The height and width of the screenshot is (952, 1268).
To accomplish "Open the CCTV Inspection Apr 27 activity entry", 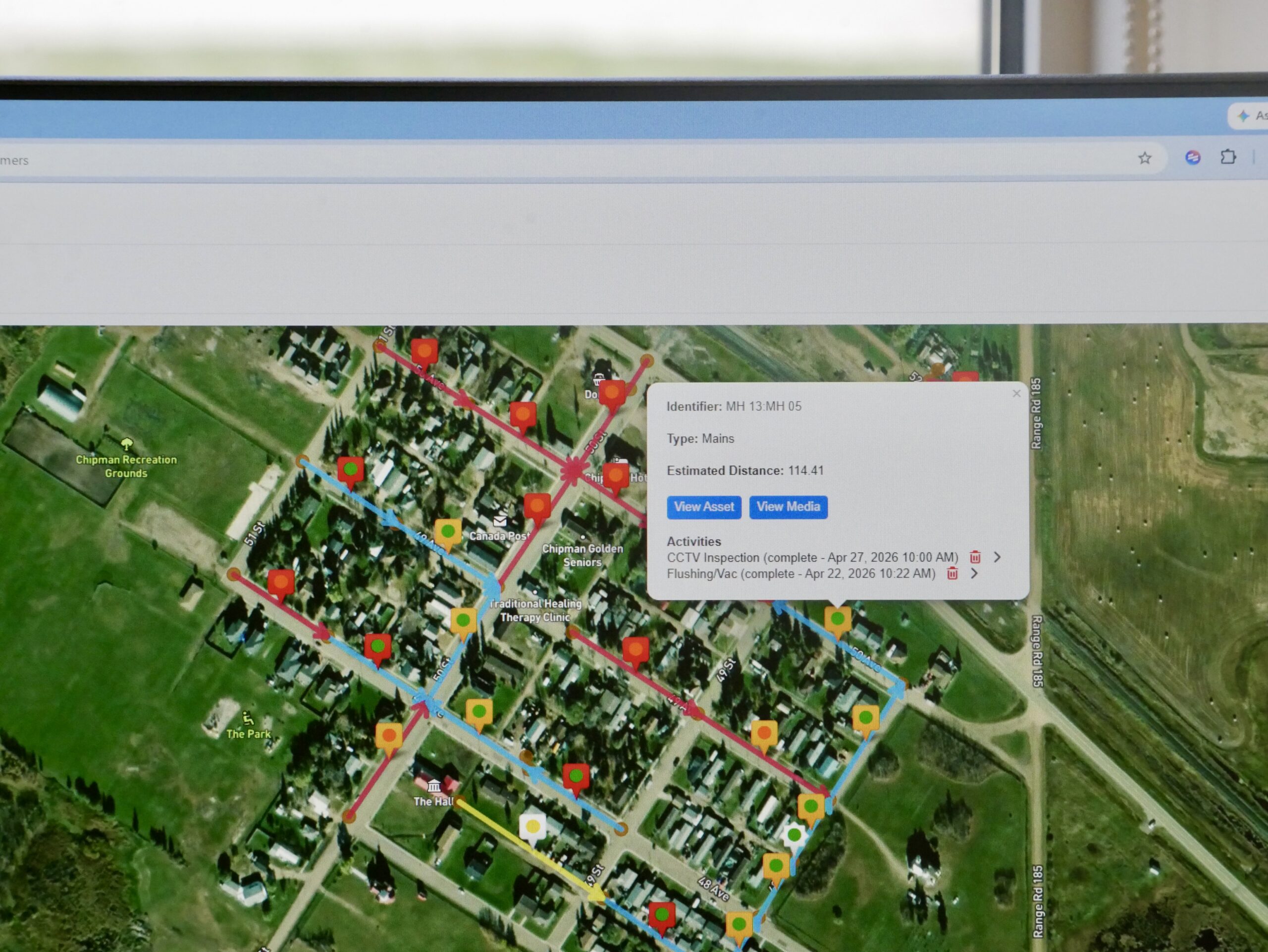I will pos(812,557).
